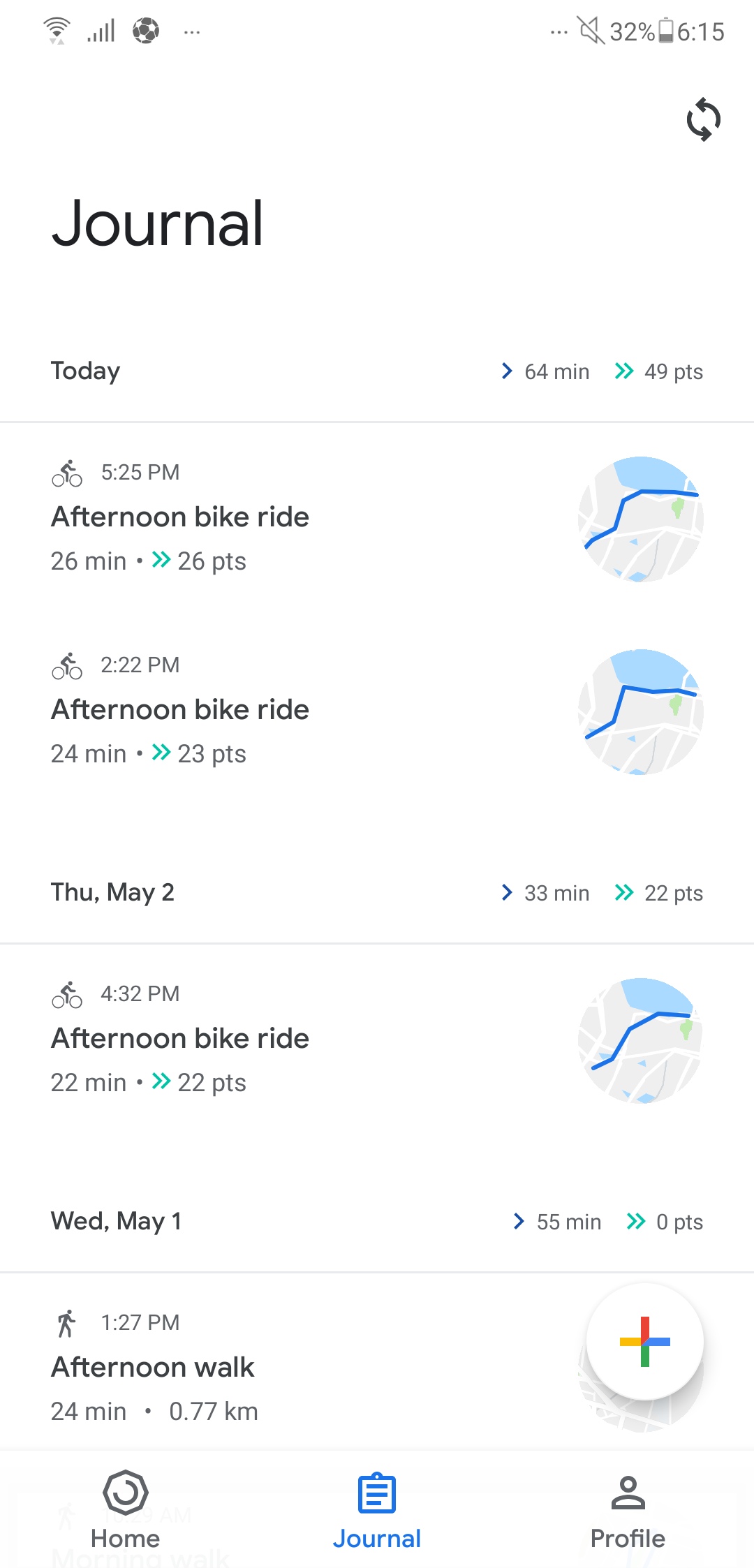
Task: Tap Thu, May 2 heart points 22 pts
Action: 659,893
